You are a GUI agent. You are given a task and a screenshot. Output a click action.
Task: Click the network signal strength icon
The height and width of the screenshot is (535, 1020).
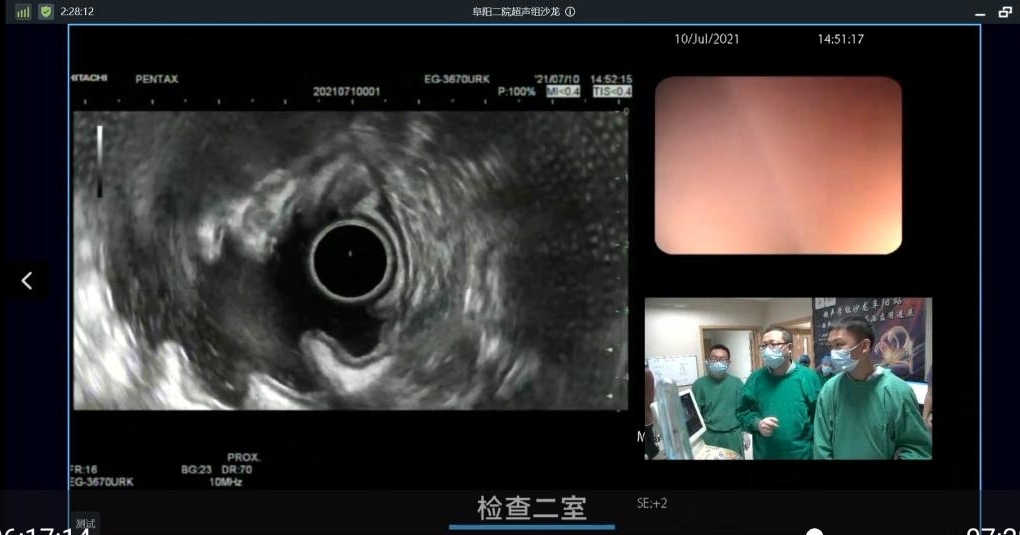23,12
